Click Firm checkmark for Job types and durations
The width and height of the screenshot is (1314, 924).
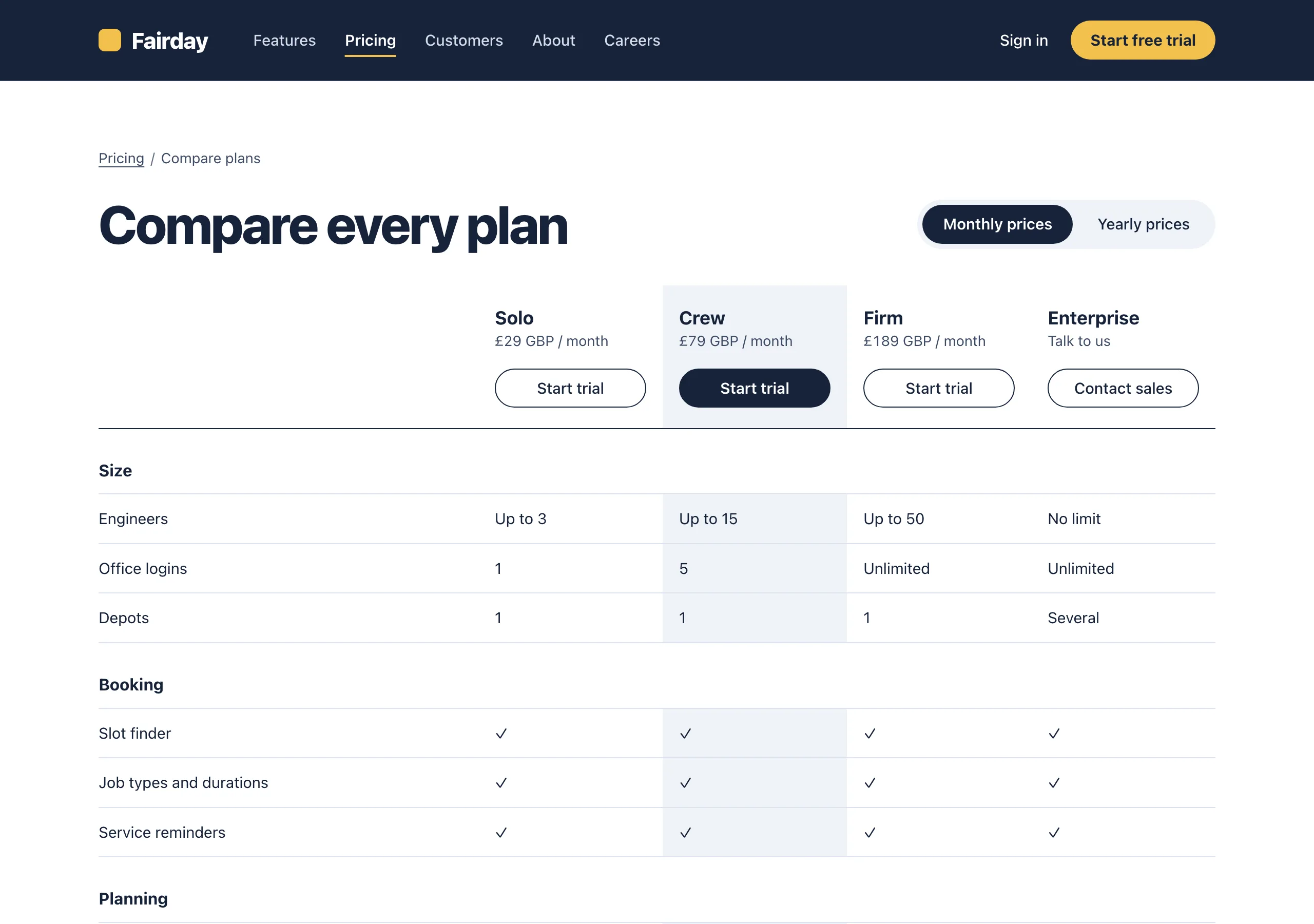click(x=870, y=783)
